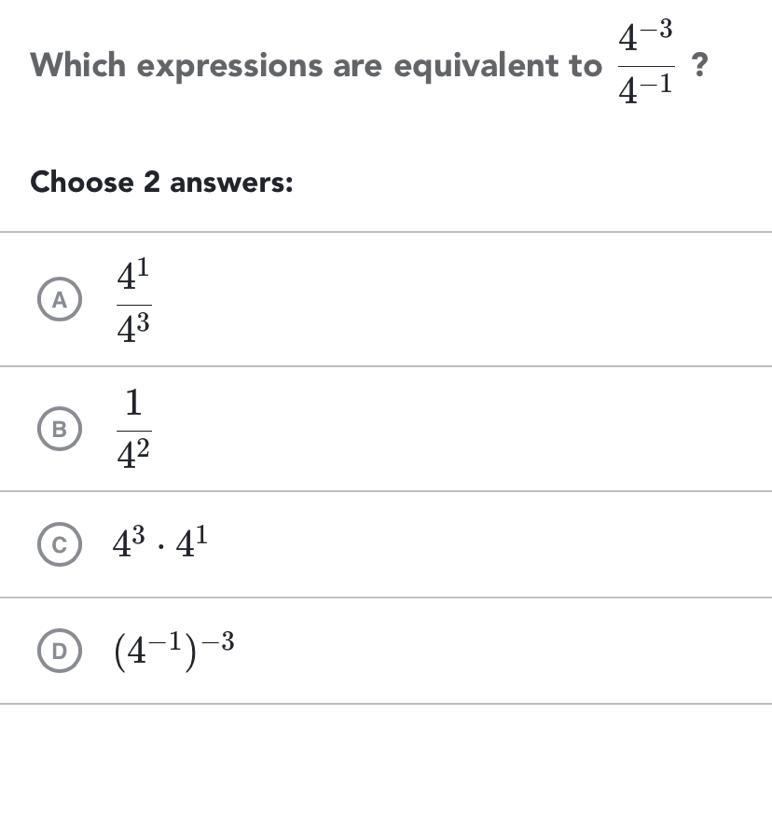Click the numerator 4^-3 in the question
Viewport: 772px width, 827px height.
coord(645,38)
